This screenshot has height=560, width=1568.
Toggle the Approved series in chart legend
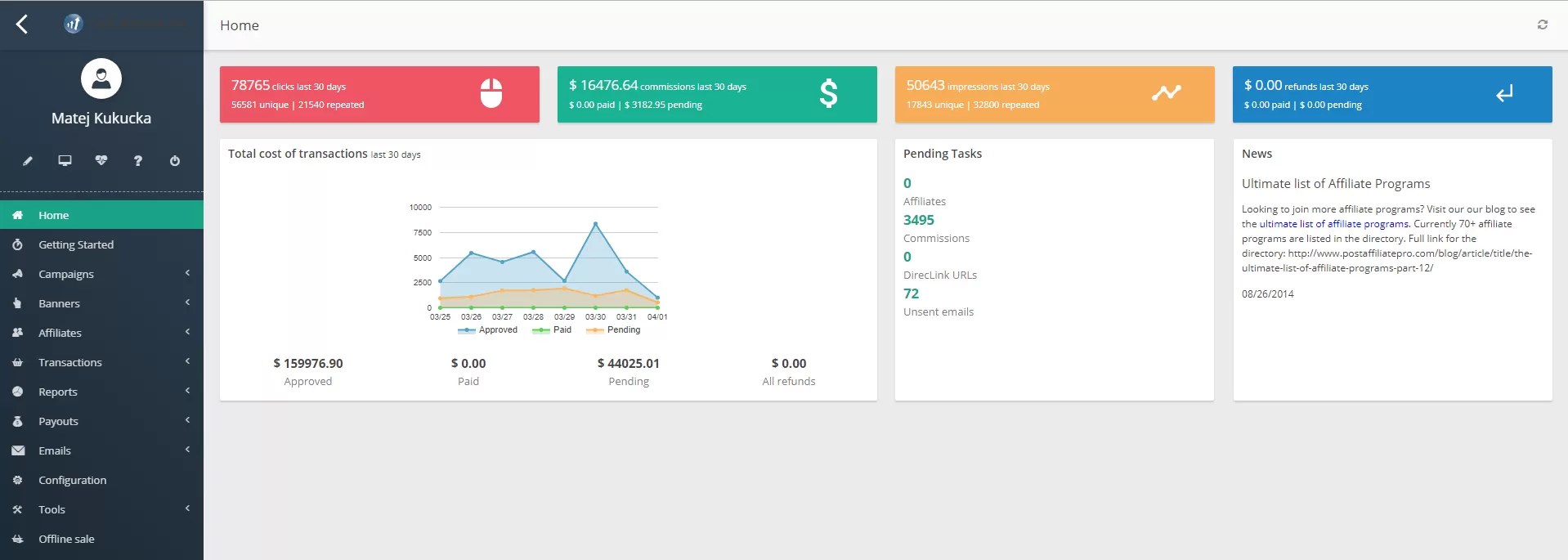tap(489, 330)
